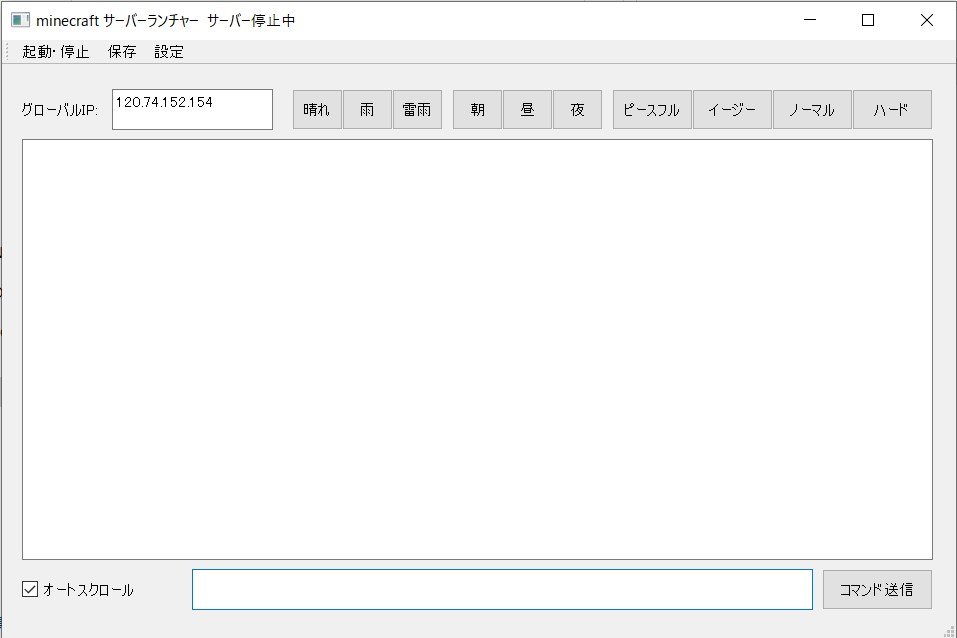Open the 設定 menu
Viewport: 957px width, 638px height.
point(169,52)
